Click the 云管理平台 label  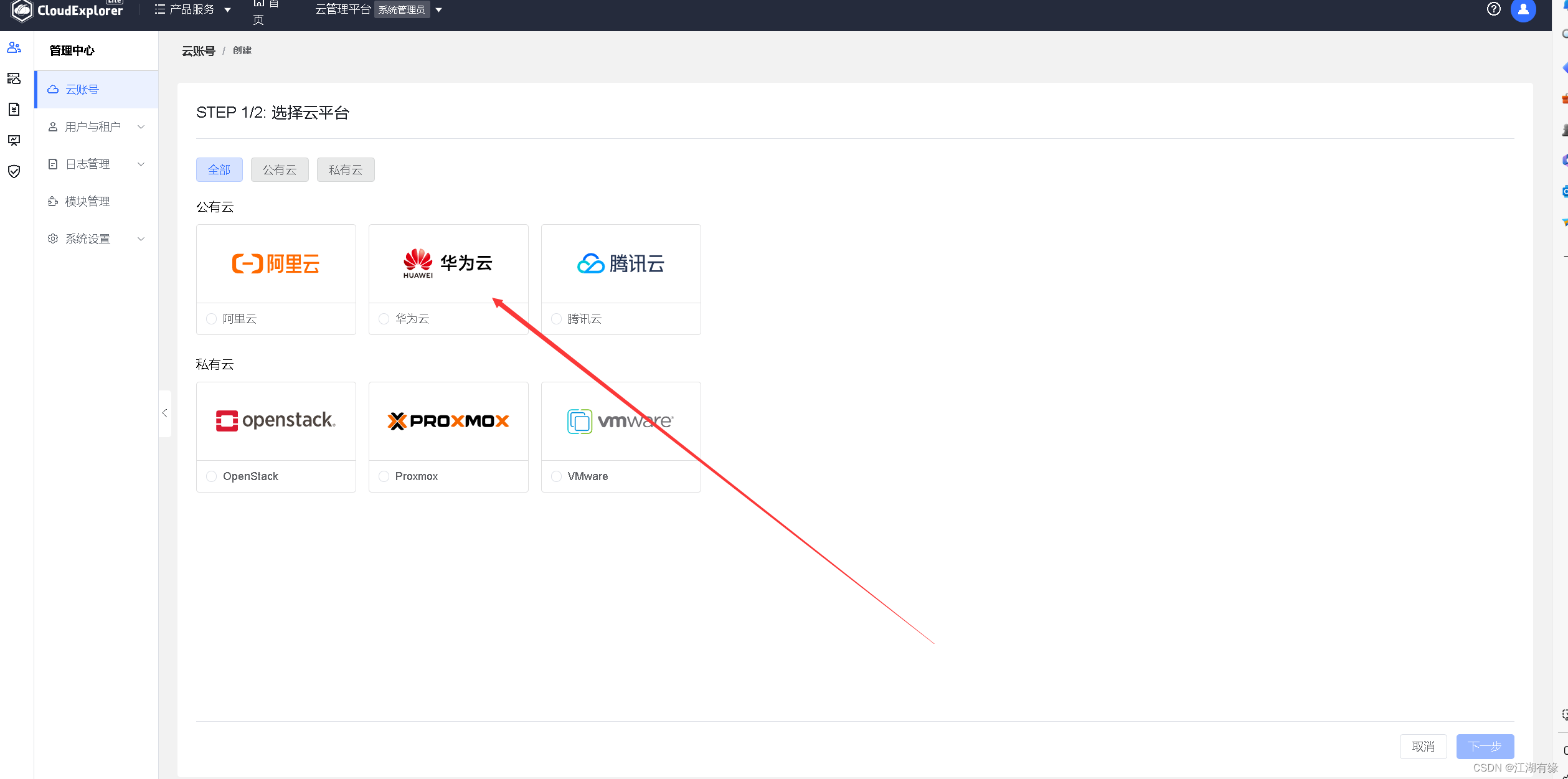pyautogui.click(x=343, y=9)
